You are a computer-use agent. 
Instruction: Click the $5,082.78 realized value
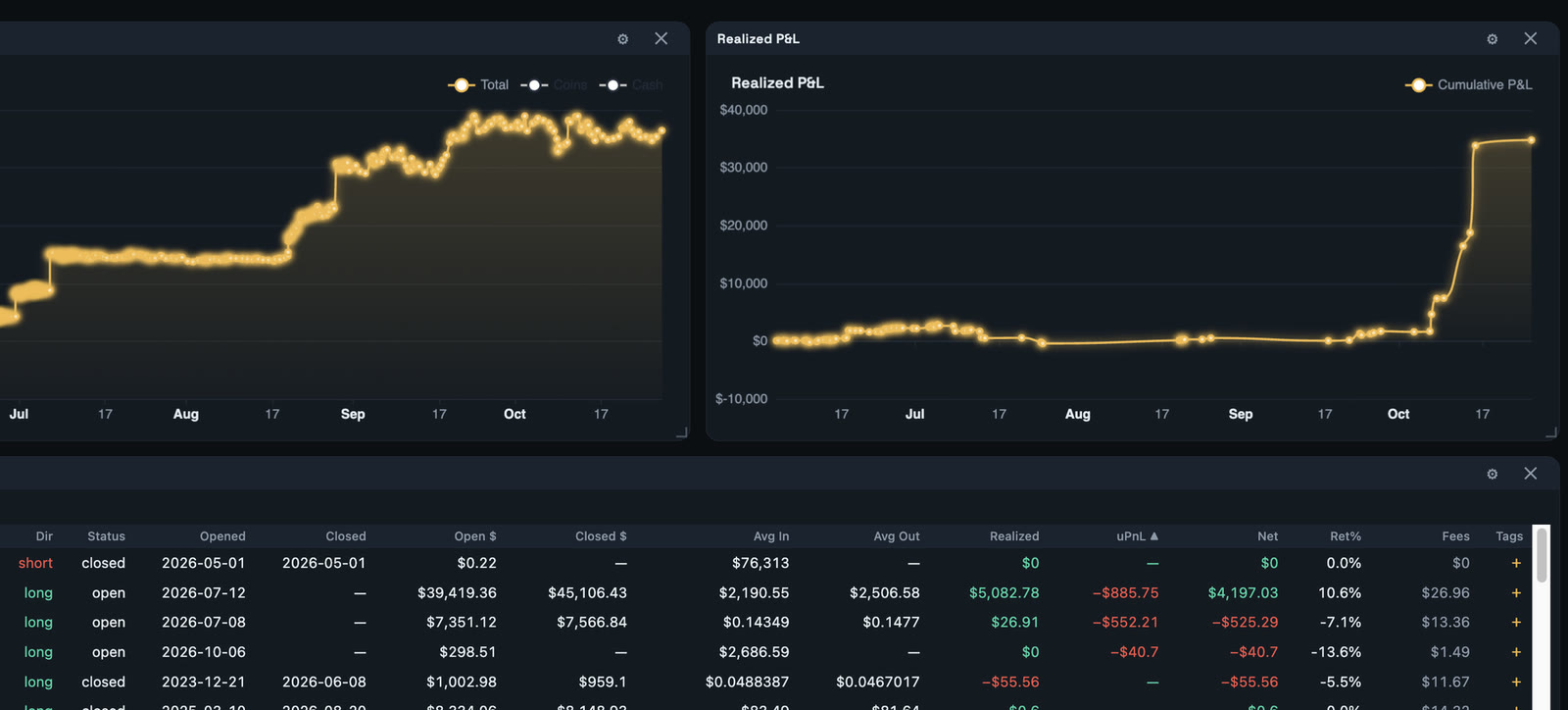pyautogui.click(x=1004, y=592)
